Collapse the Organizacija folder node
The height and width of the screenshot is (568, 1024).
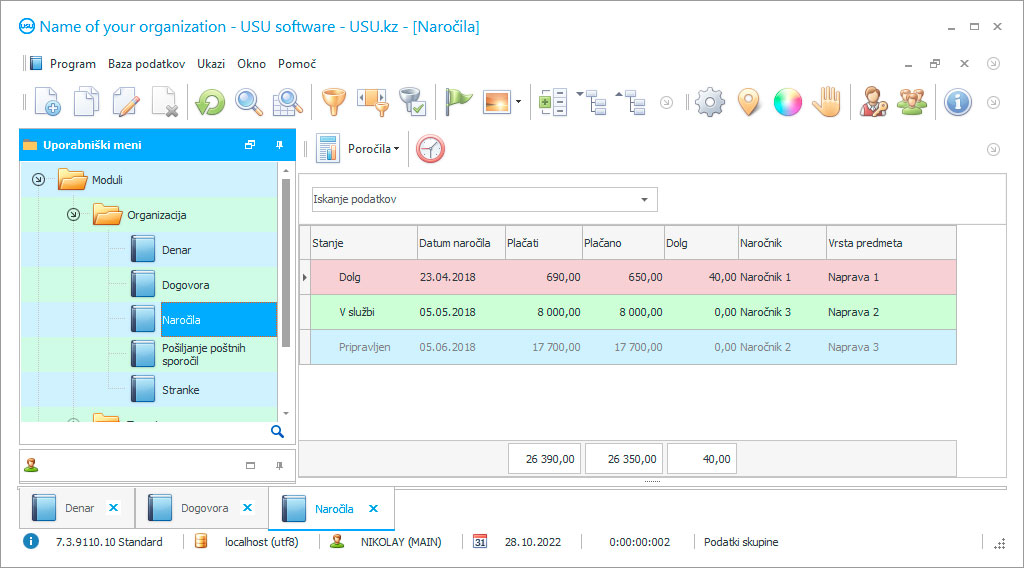(x=73, y=215)
